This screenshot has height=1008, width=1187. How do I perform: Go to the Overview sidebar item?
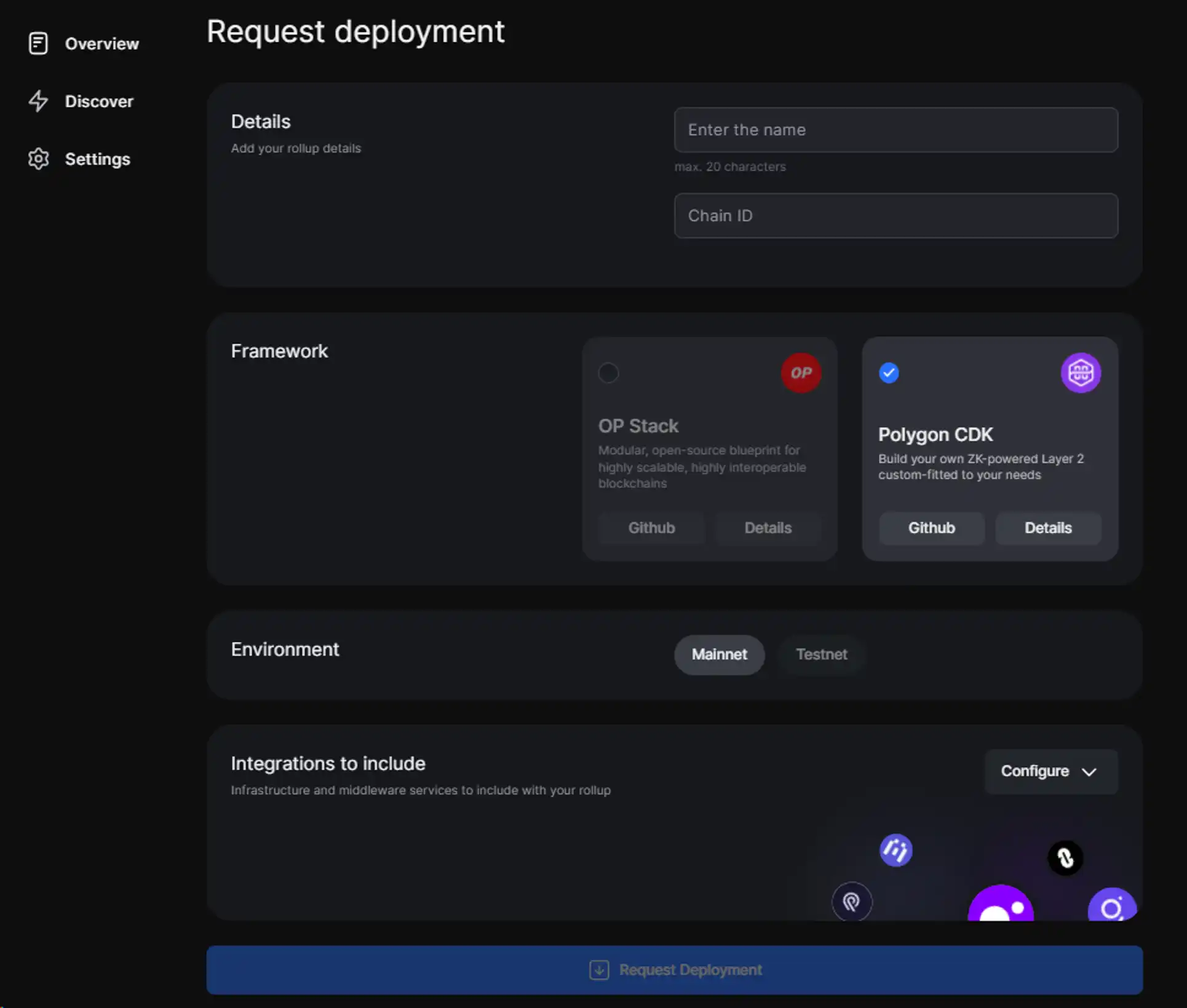click(x=101, y=44)
